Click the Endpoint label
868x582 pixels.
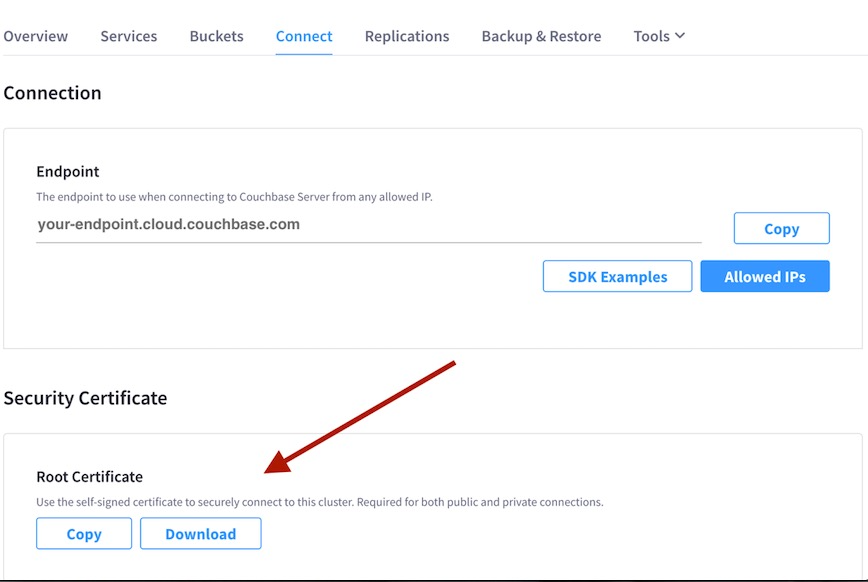pos(68,172)
